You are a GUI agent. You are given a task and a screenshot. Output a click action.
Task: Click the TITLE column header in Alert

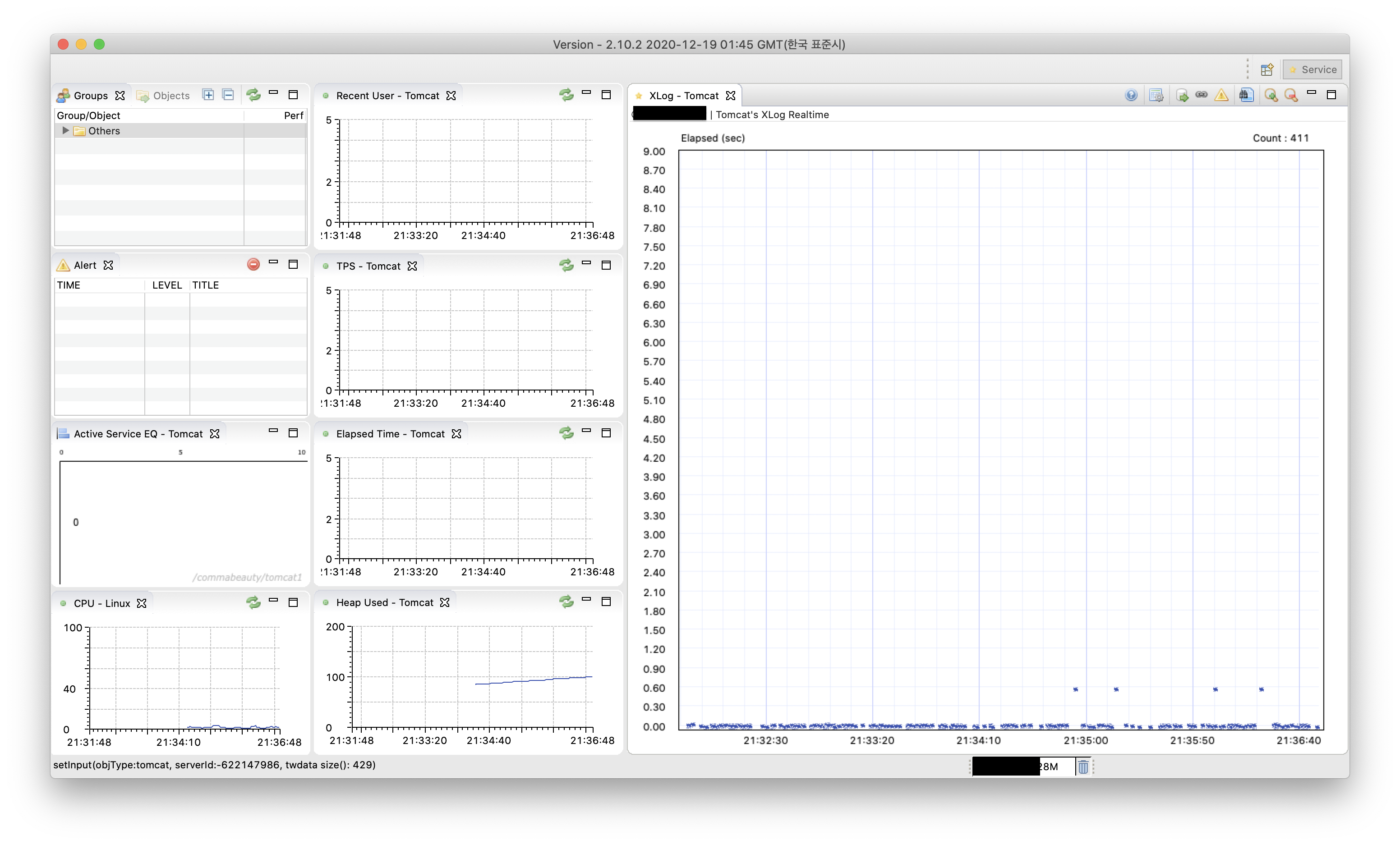[x=206, y=285]
